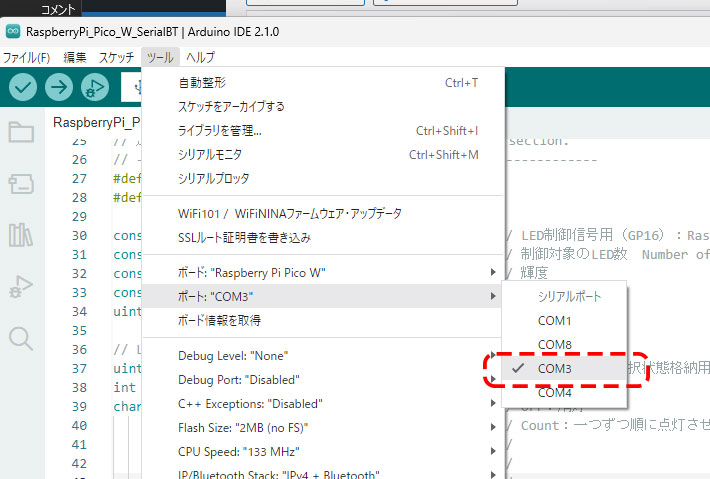The height and width of the screenshot is (479, 710).
Task: Open the Search magnifier sidebar icon
Action: point(21,338)
